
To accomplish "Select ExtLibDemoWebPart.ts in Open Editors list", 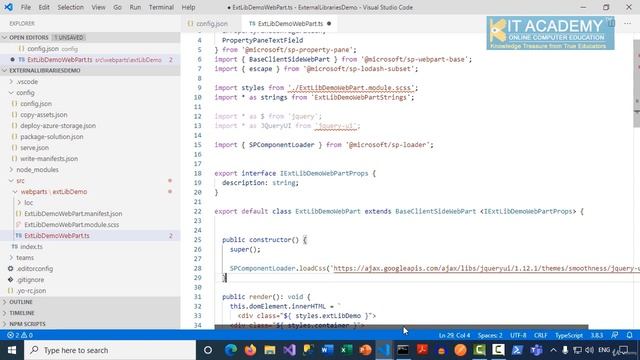I will click(90, 60).
